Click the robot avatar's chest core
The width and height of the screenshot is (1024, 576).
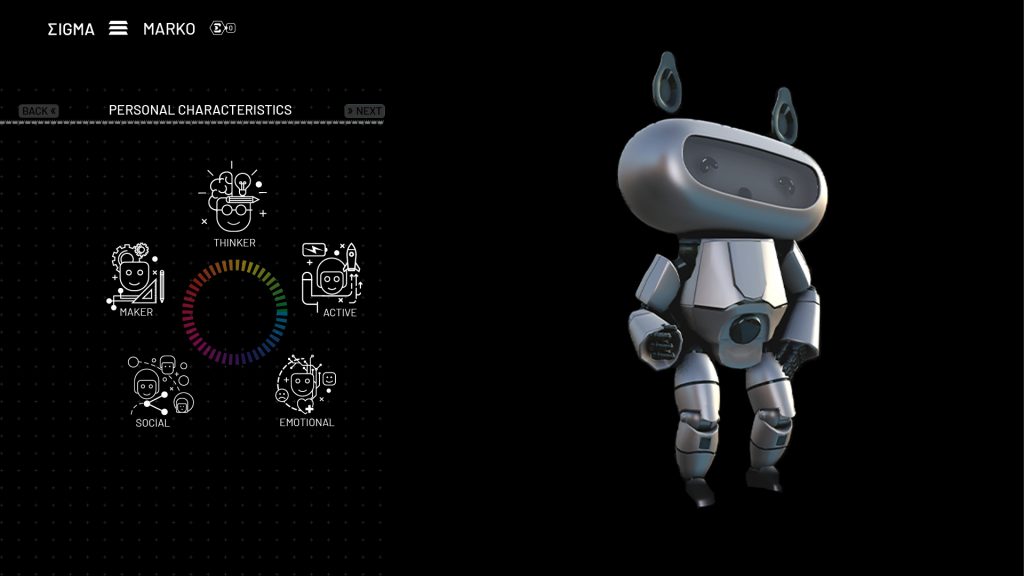747,330
